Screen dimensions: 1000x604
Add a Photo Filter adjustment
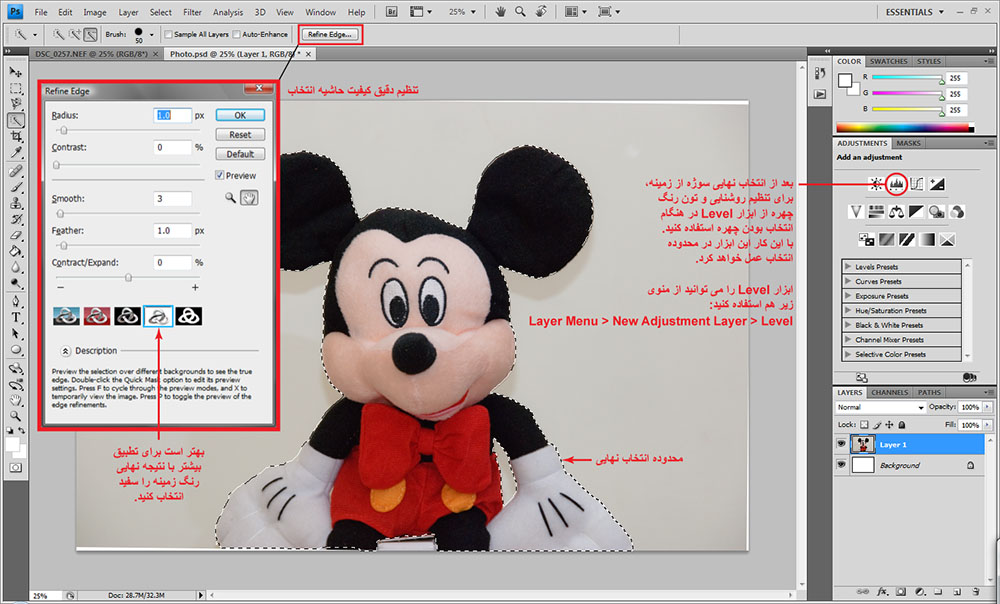[937, 212]
